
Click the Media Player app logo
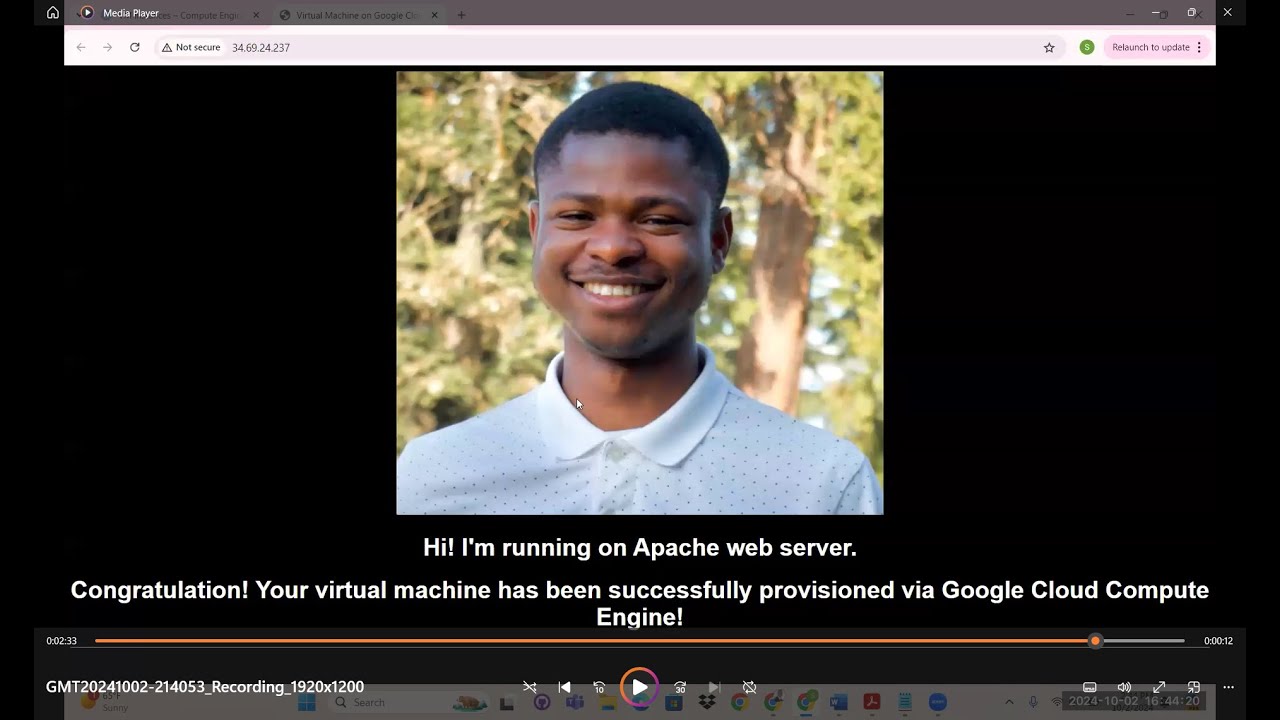point(87,13)
